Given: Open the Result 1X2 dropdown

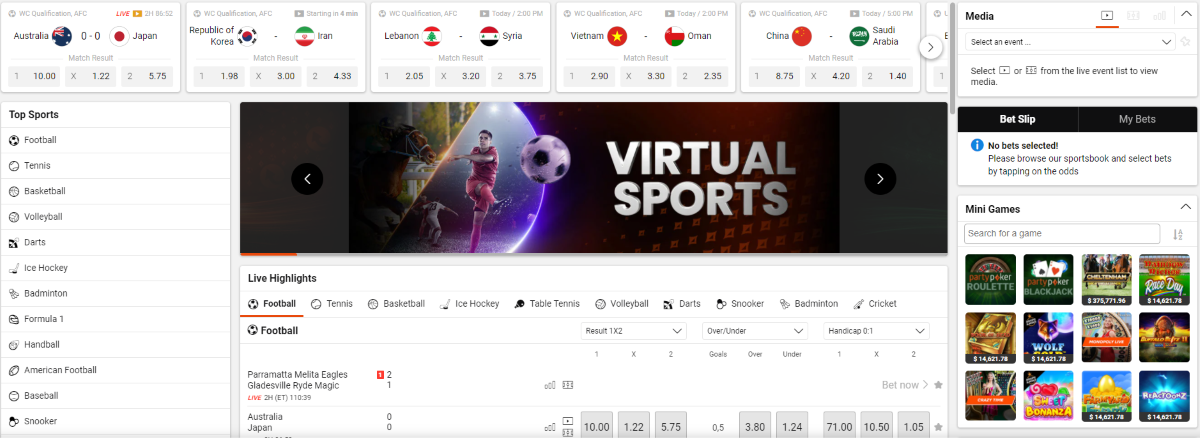Looking at the screenshot, I should tap(633, 331).
